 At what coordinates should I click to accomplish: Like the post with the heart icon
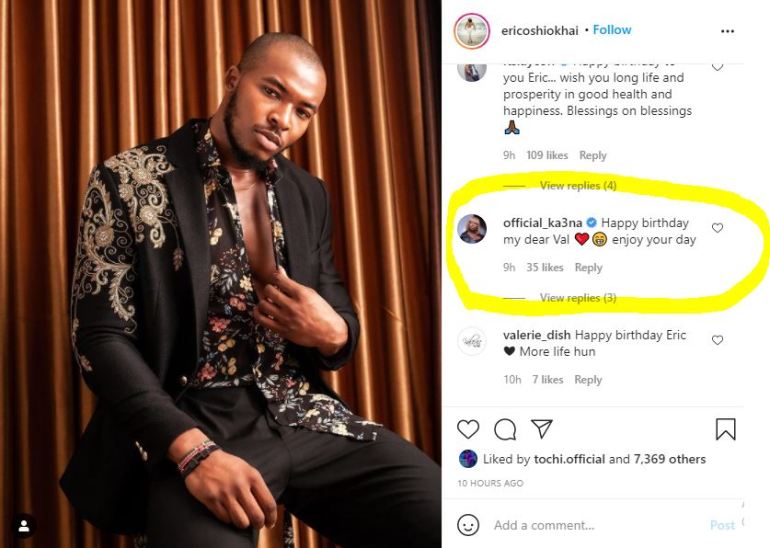point(468,429)
